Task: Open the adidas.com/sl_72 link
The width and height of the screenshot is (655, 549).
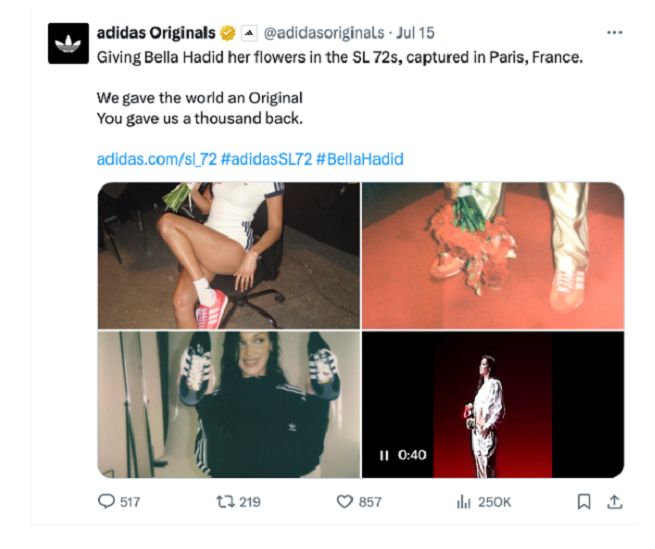Action: (156, 159)
